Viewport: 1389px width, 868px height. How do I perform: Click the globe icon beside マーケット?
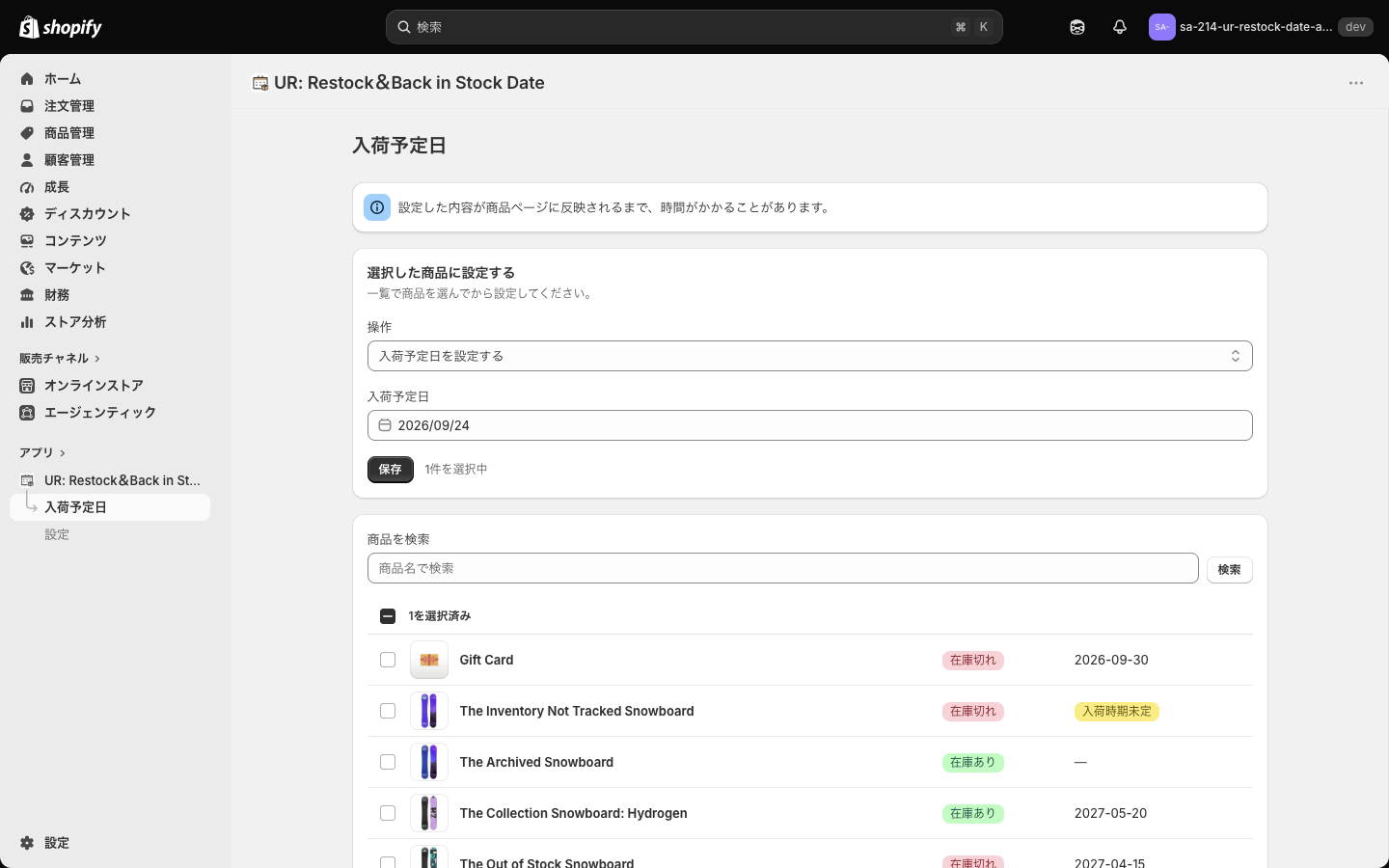click(x=27, y=268)
